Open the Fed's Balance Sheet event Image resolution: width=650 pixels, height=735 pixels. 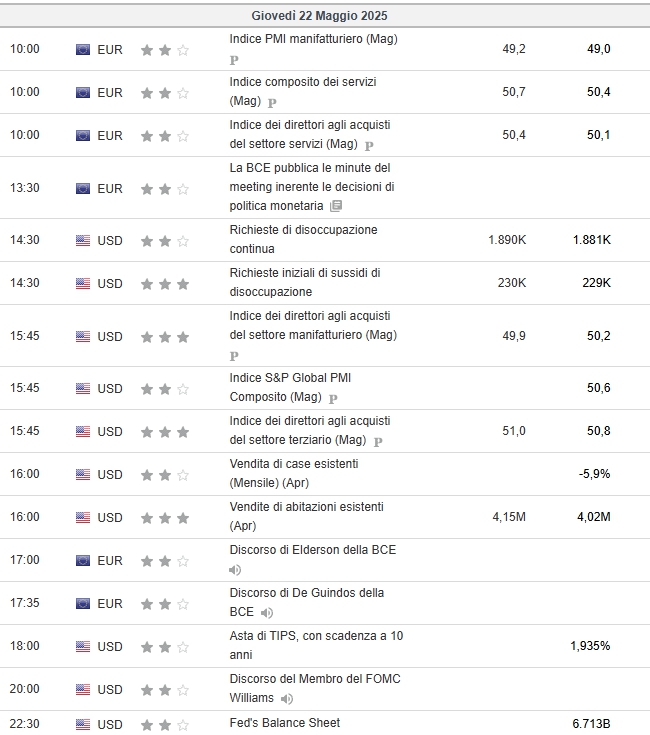click(284, 723)
